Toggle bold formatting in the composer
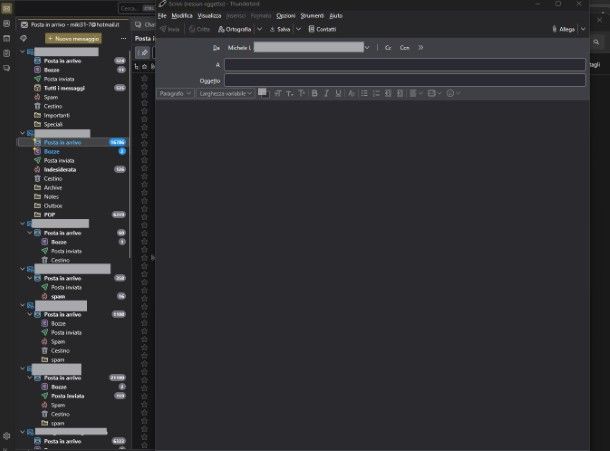 point(314,93)
